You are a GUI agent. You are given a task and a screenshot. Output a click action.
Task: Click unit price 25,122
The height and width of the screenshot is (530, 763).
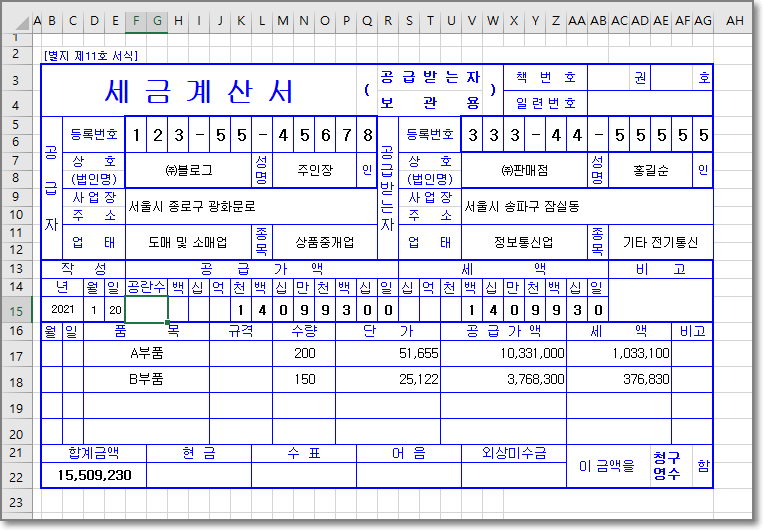point(388,379)
